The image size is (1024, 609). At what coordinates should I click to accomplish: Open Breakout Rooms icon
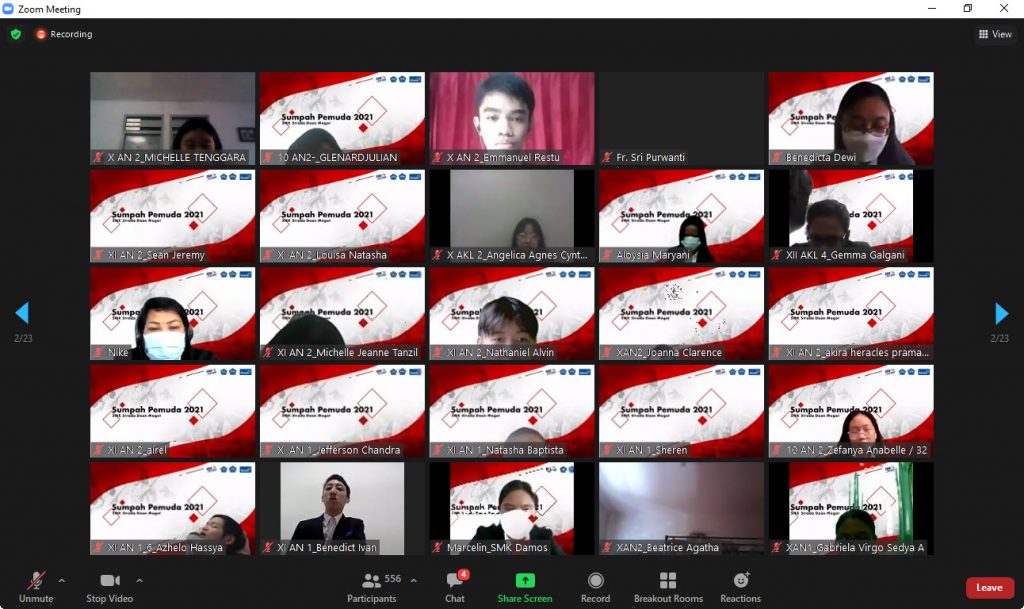668,581
